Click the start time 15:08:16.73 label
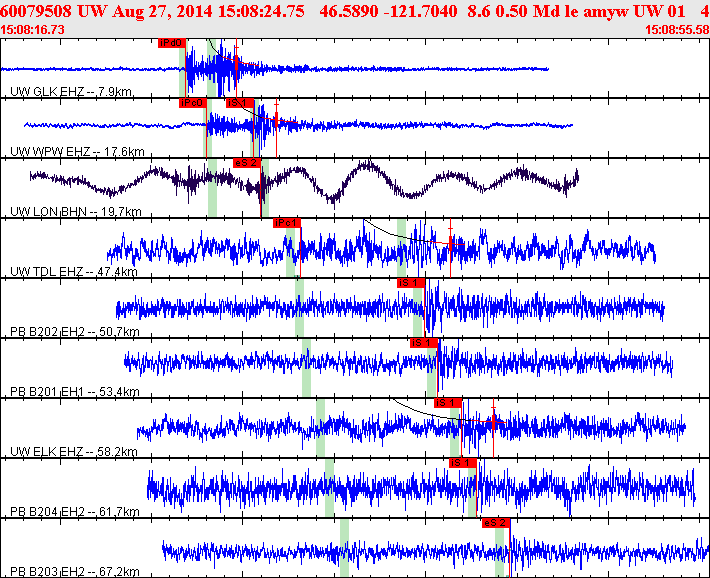The height and width of the screenshot is (578, 710). tap(34, 30)
